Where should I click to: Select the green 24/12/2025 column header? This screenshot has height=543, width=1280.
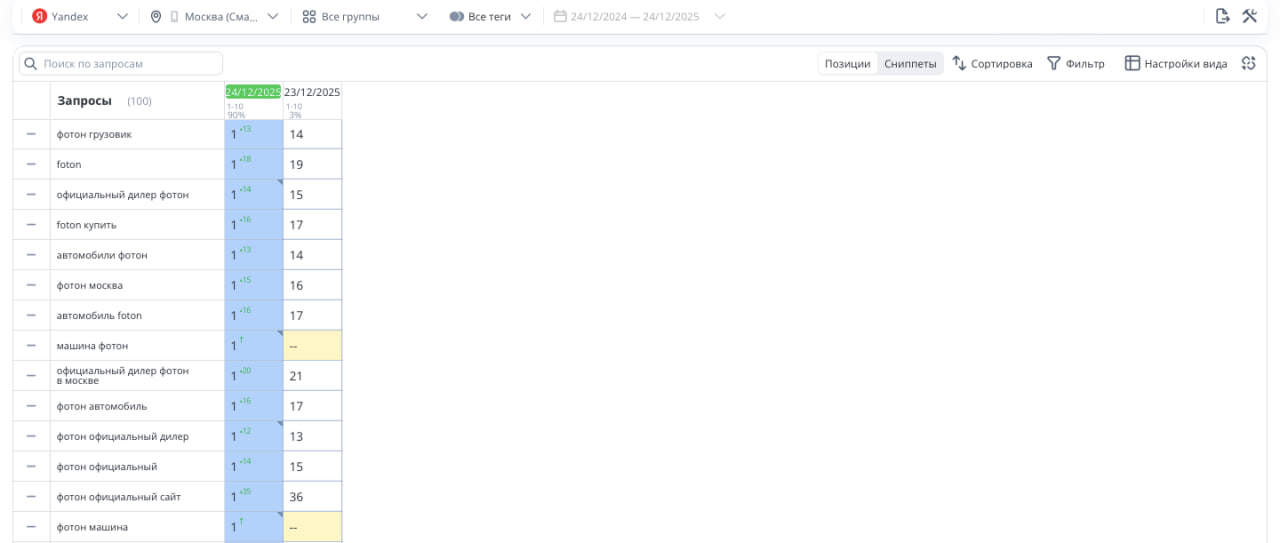click(253, 92)
